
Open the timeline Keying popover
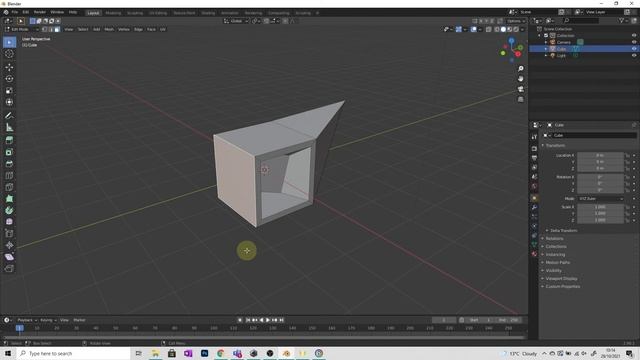[x=48, y=320]
